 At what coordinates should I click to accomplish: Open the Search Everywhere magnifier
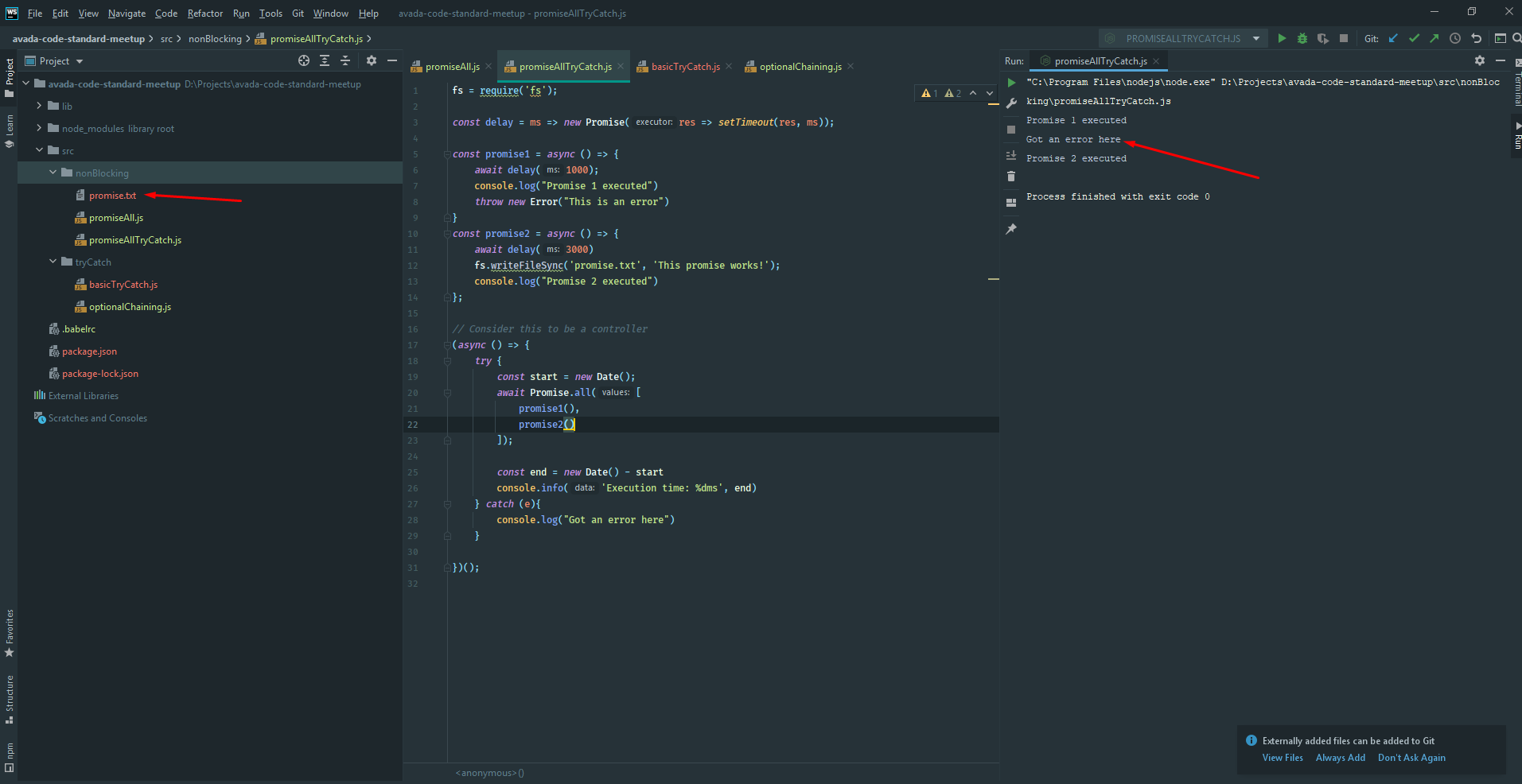[1516, 38]
